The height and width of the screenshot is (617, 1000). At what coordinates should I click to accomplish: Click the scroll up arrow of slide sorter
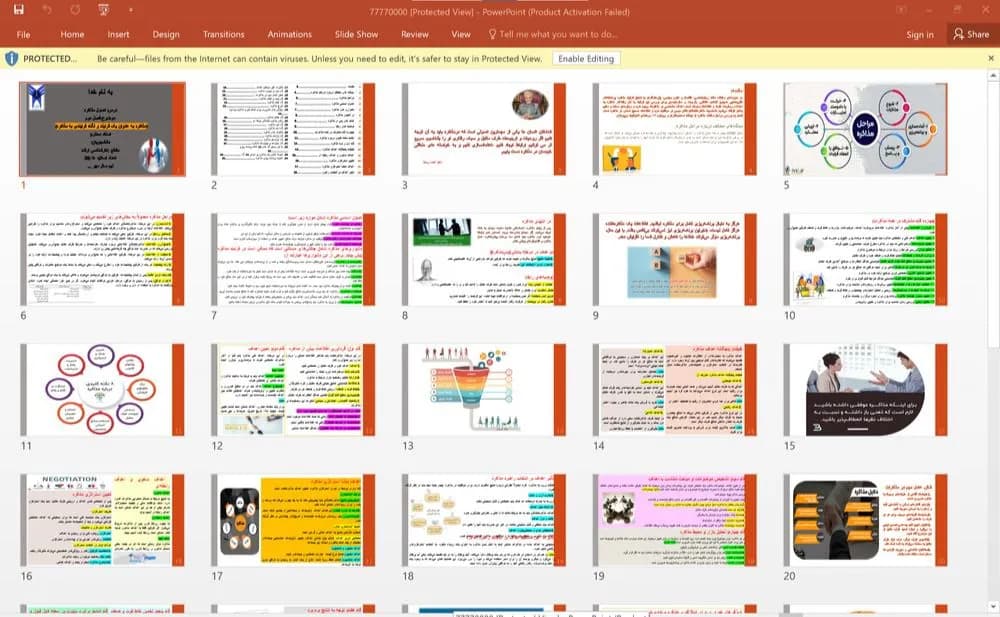pyautogui.click(x=993, y=76)
